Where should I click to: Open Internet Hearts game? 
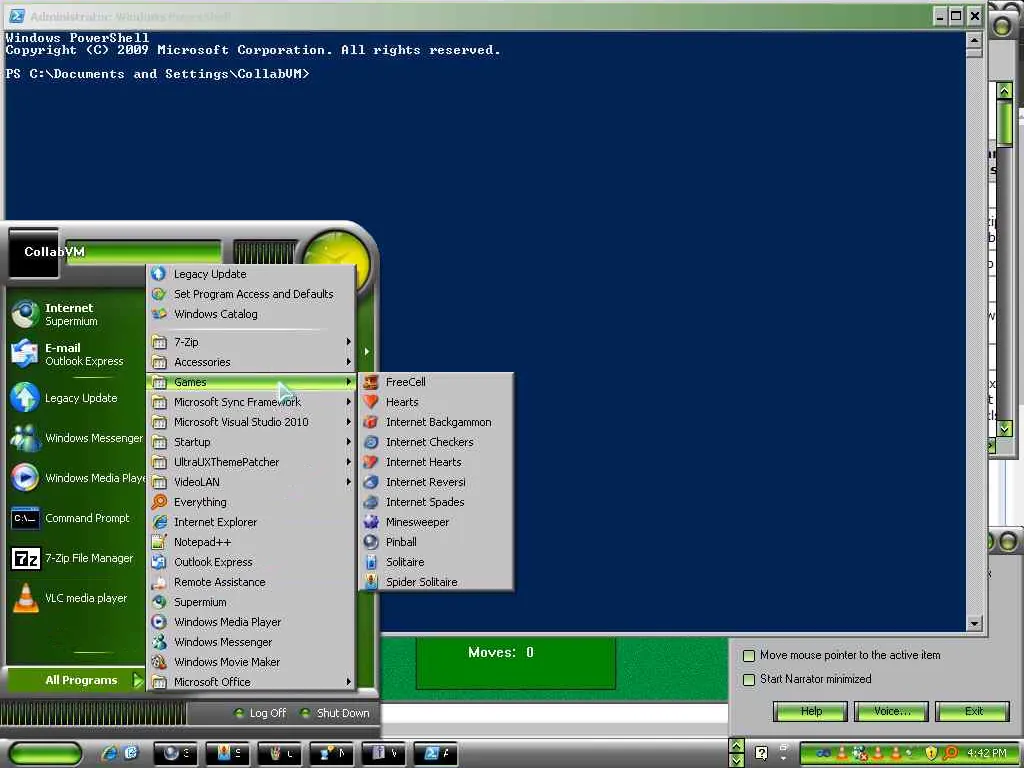[436, 462]
